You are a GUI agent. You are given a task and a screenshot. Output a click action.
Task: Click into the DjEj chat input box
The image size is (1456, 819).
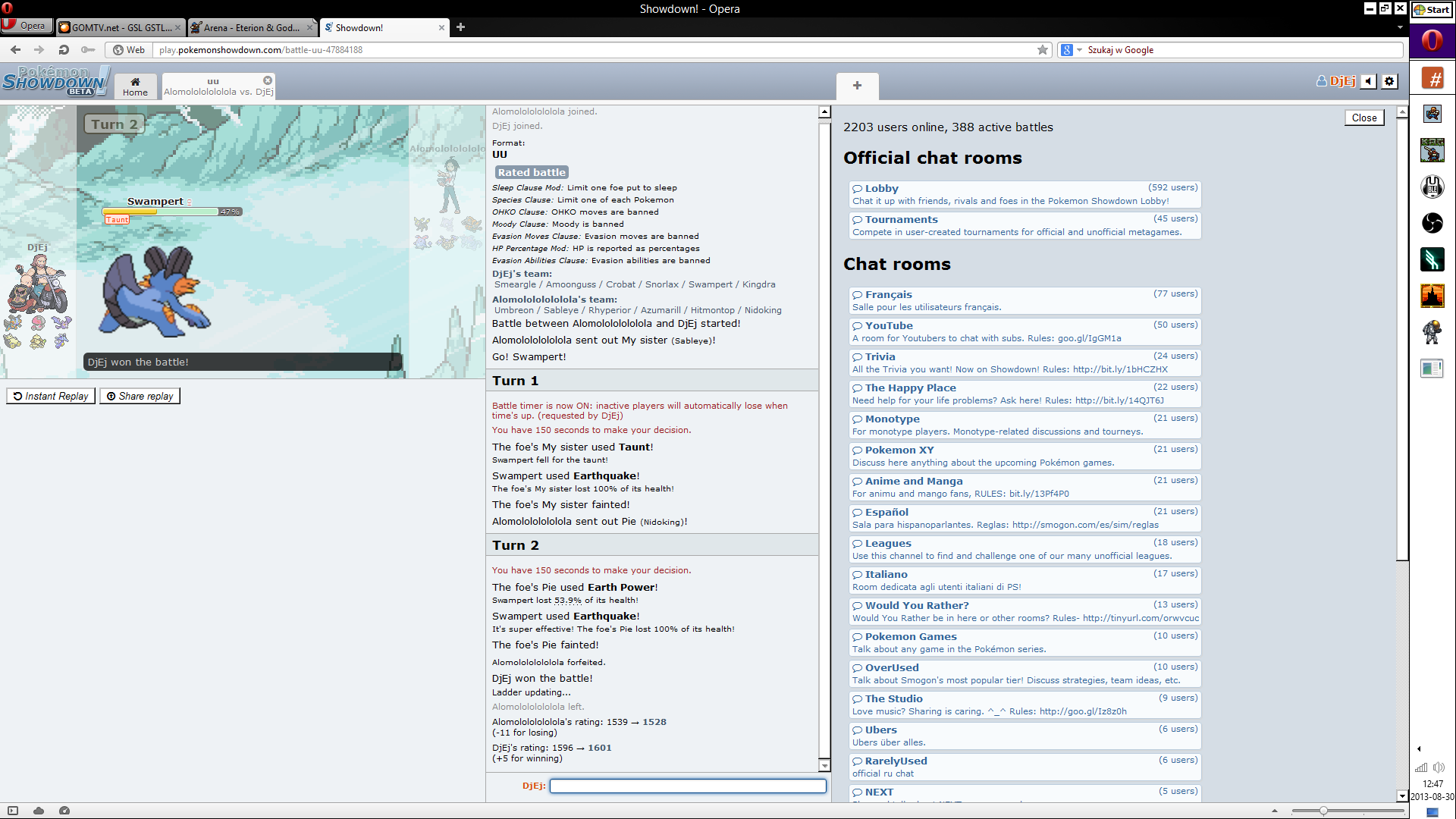point(688,786)
